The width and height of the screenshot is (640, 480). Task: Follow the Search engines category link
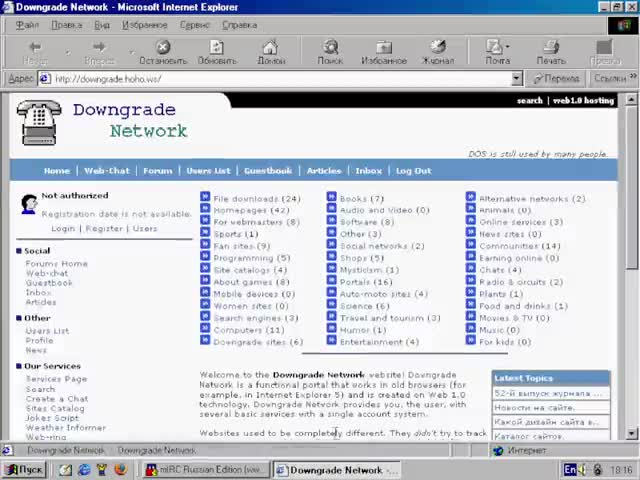(x=246, y=318)
